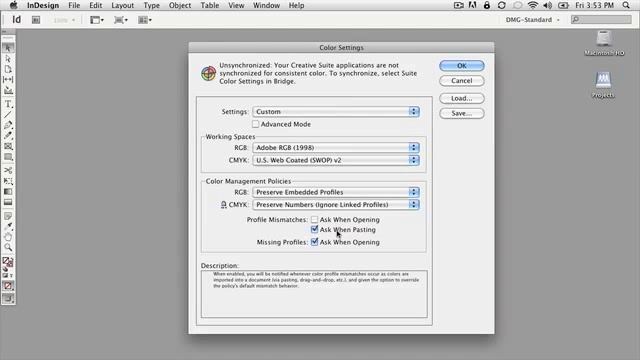
Task: Click the volume icon in menu bar
Action: click(x=548, y=5)
